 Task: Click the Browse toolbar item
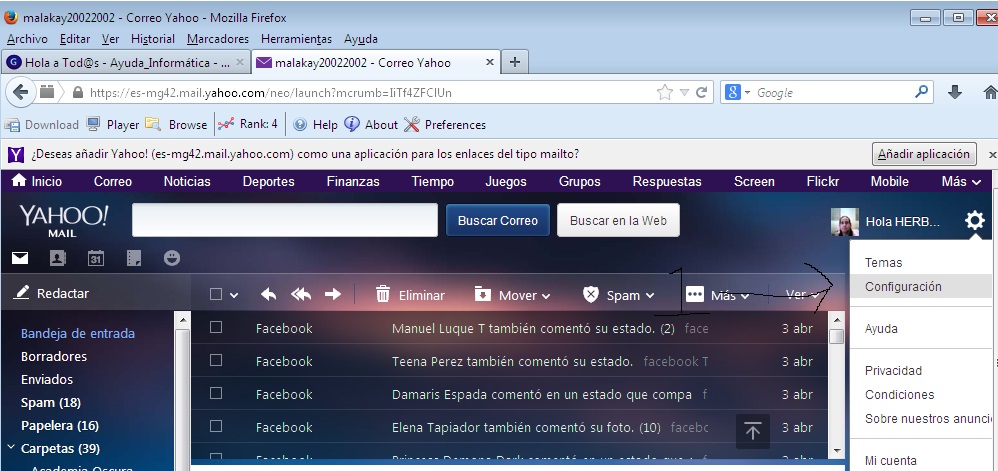[176, 125]
